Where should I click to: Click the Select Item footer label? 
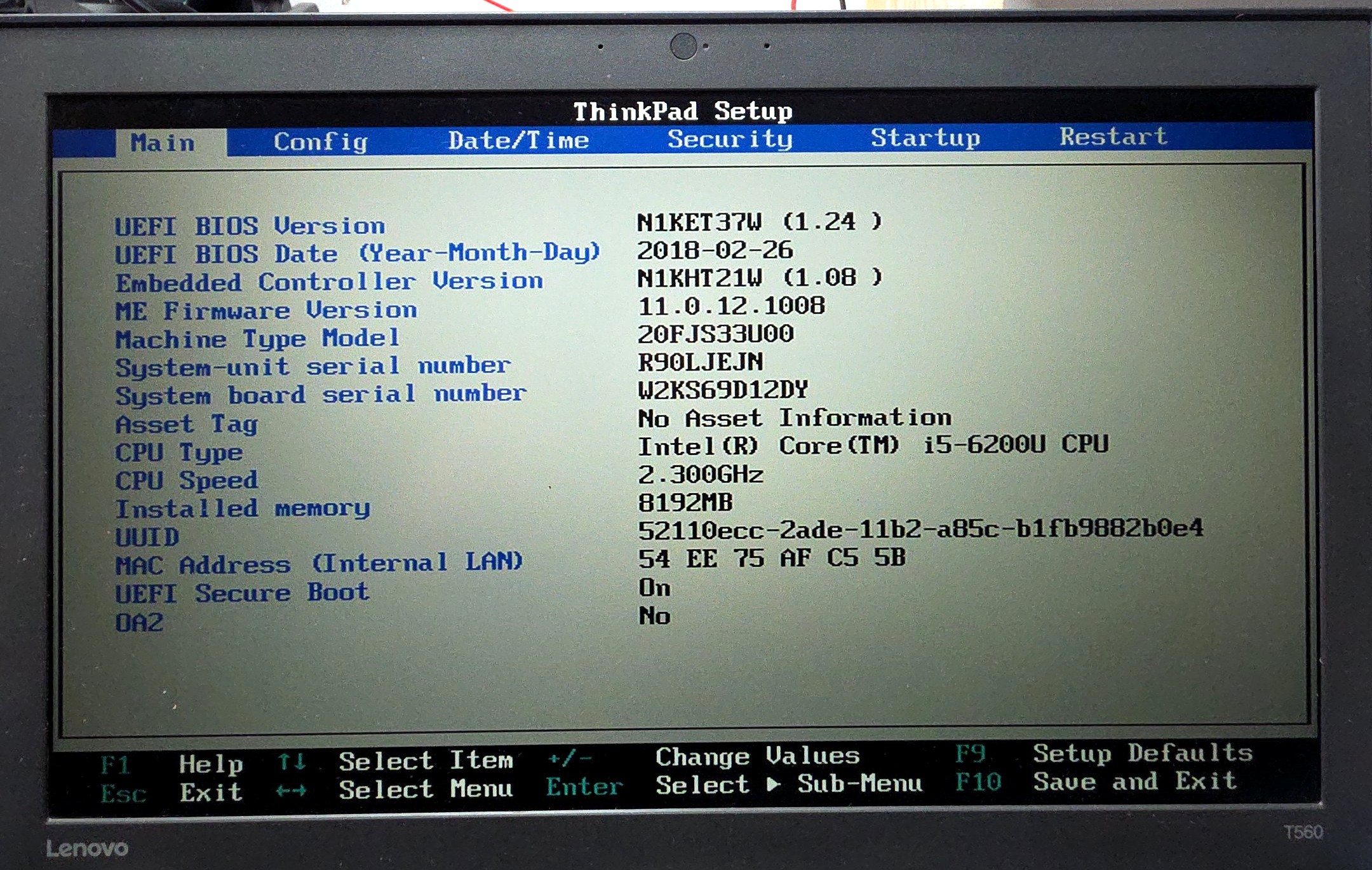426,760
